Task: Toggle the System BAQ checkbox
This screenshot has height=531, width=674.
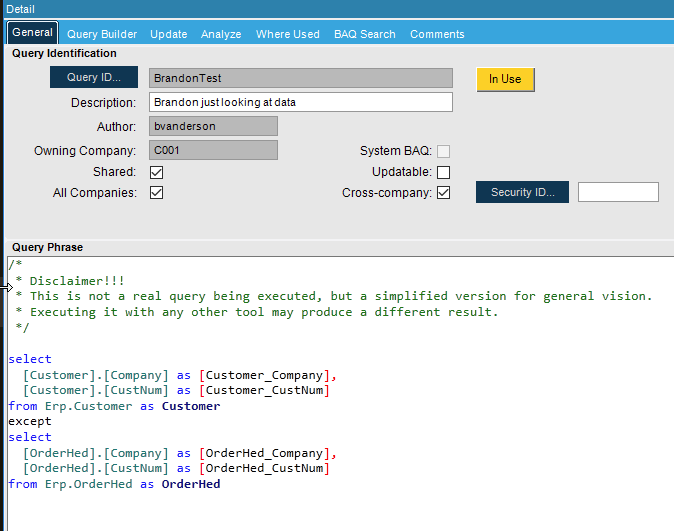Action: [443, 151]
